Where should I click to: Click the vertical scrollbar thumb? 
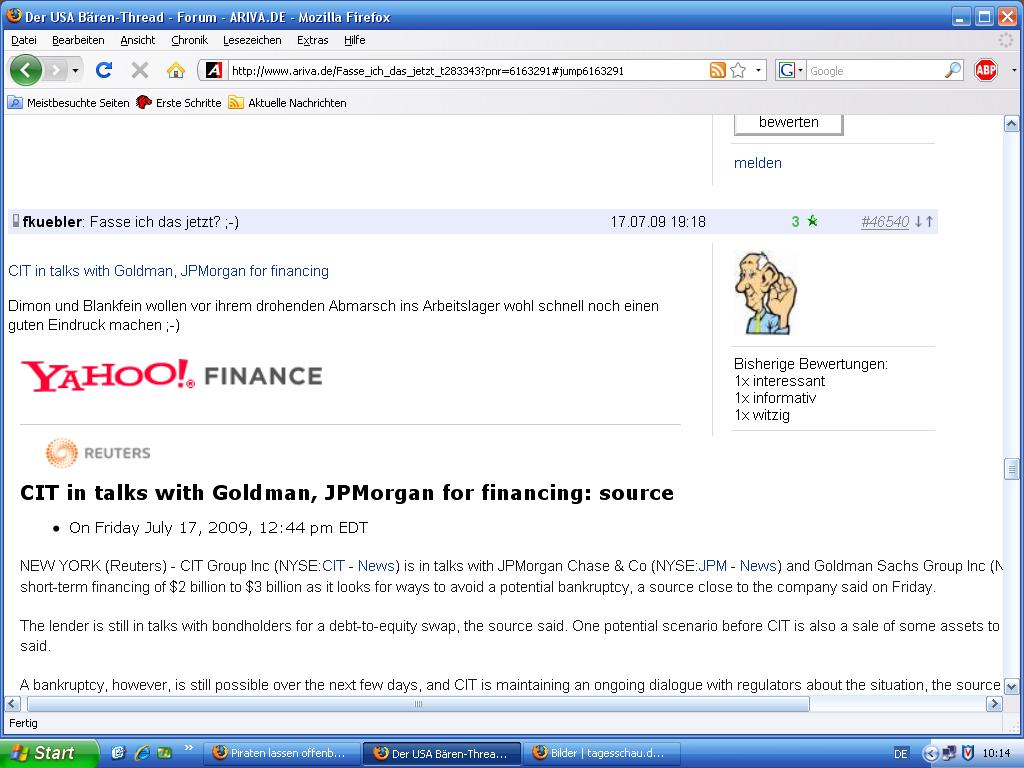point(1011,469)
